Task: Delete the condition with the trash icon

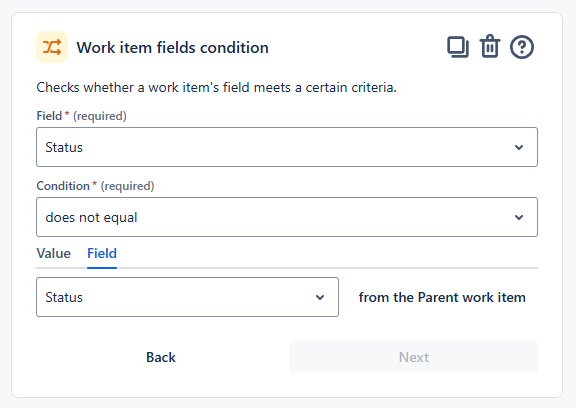Action: (x=490, y=47)
